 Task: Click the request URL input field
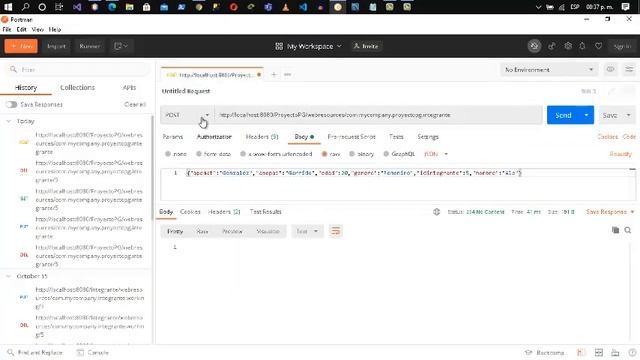(378, 115)
